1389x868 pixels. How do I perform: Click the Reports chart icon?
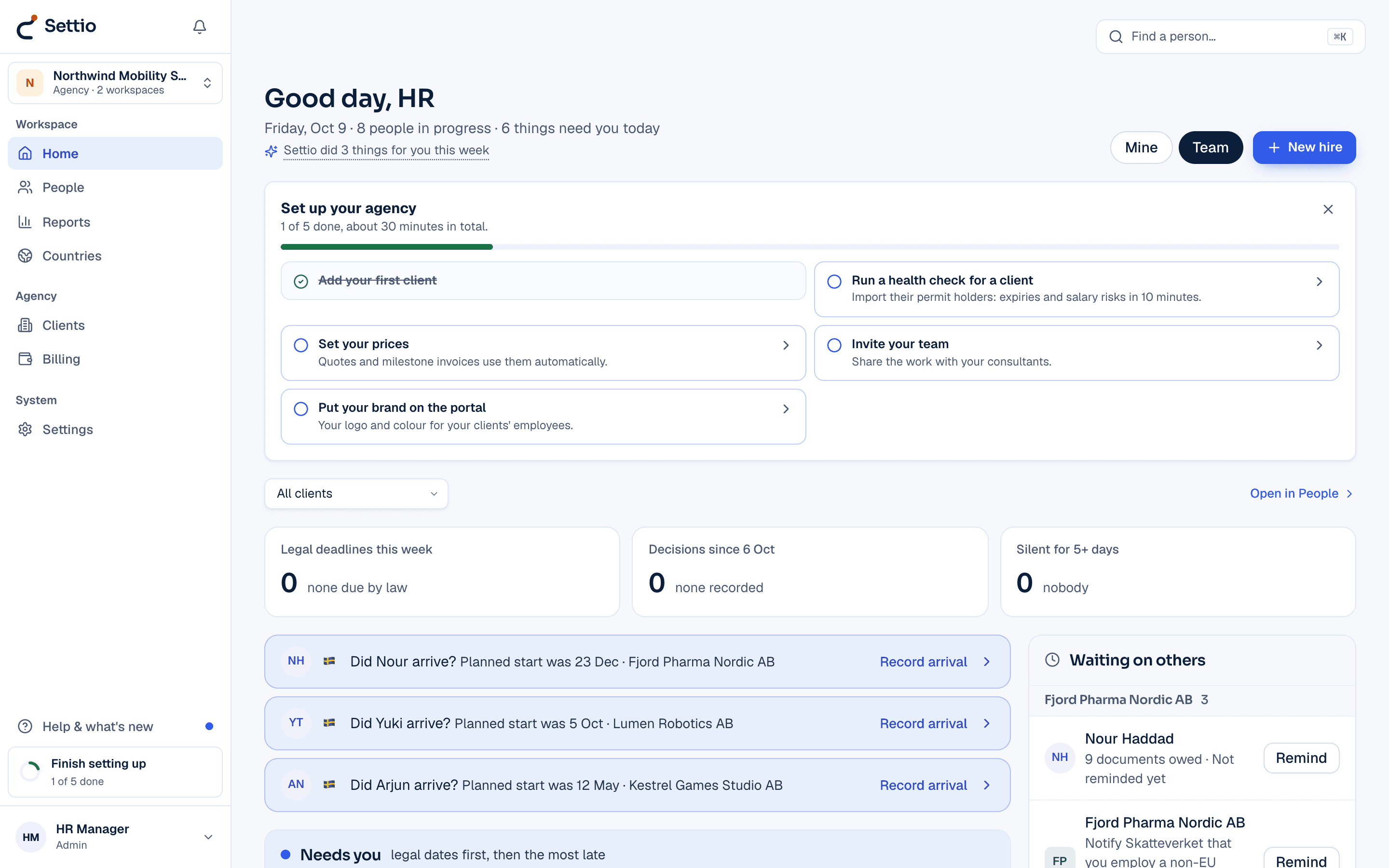click(25, 222)
